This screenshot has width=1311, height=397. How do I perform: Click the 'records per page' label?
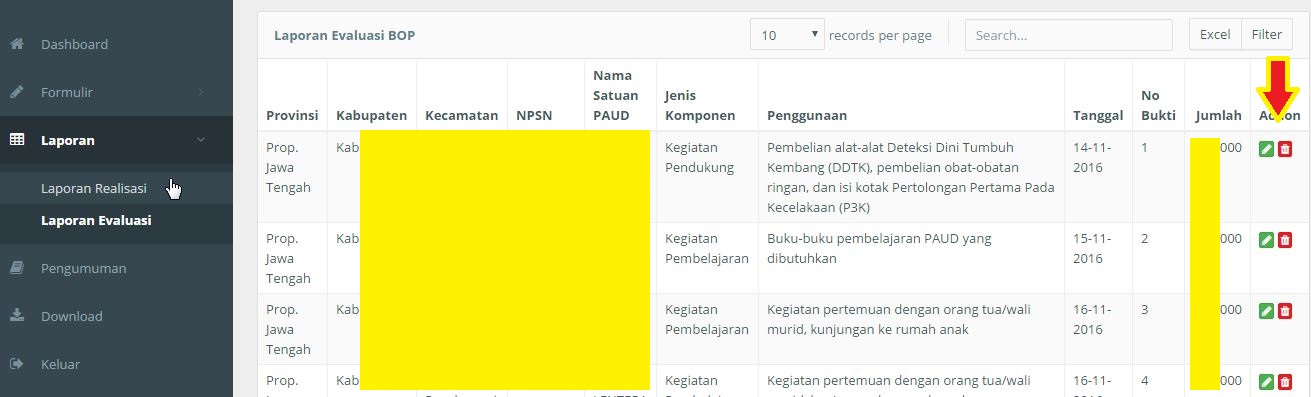pyautogui.click(x=881, y=35)
